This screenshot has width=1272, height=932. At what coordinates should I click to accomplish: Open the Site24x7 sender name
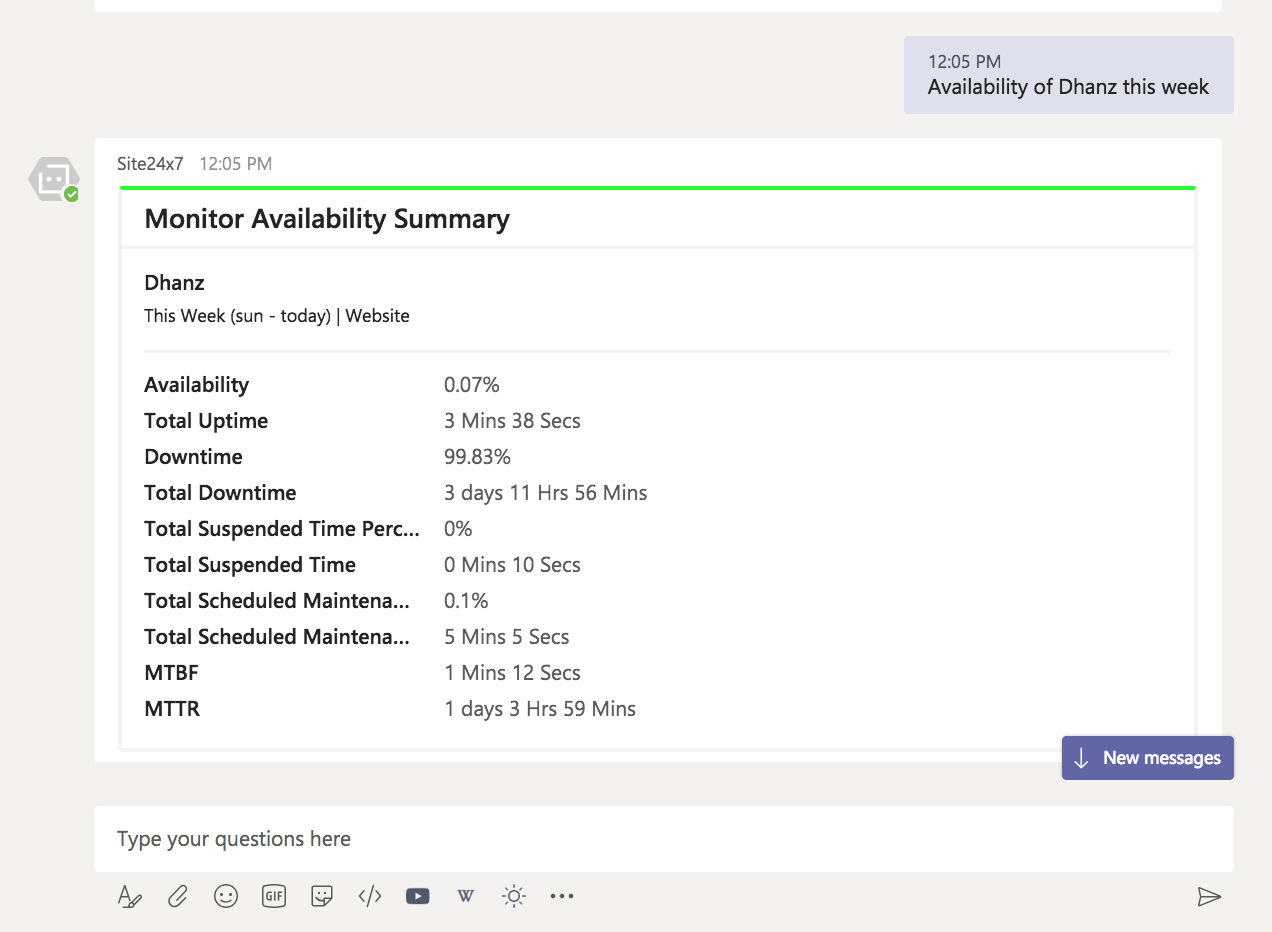click(x=150, y=164)
